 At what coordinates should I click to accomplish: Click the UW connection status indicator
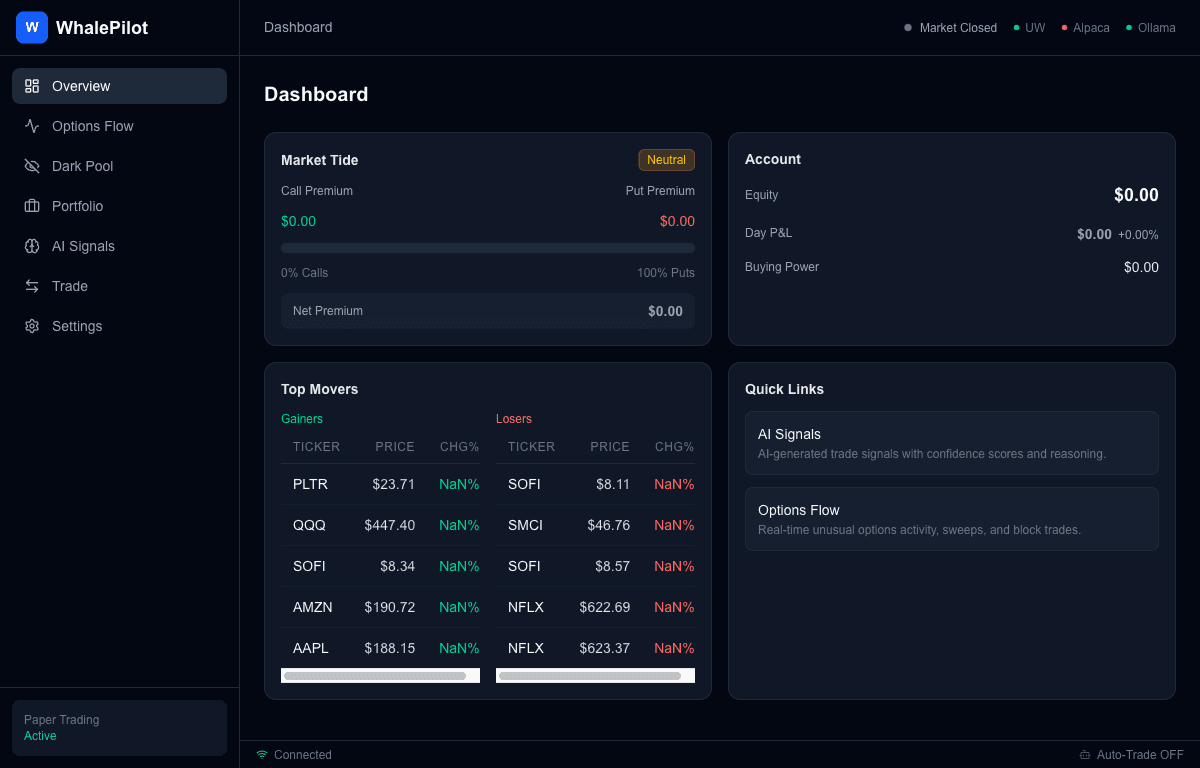pyautogui.click(x=1028, y=27)
